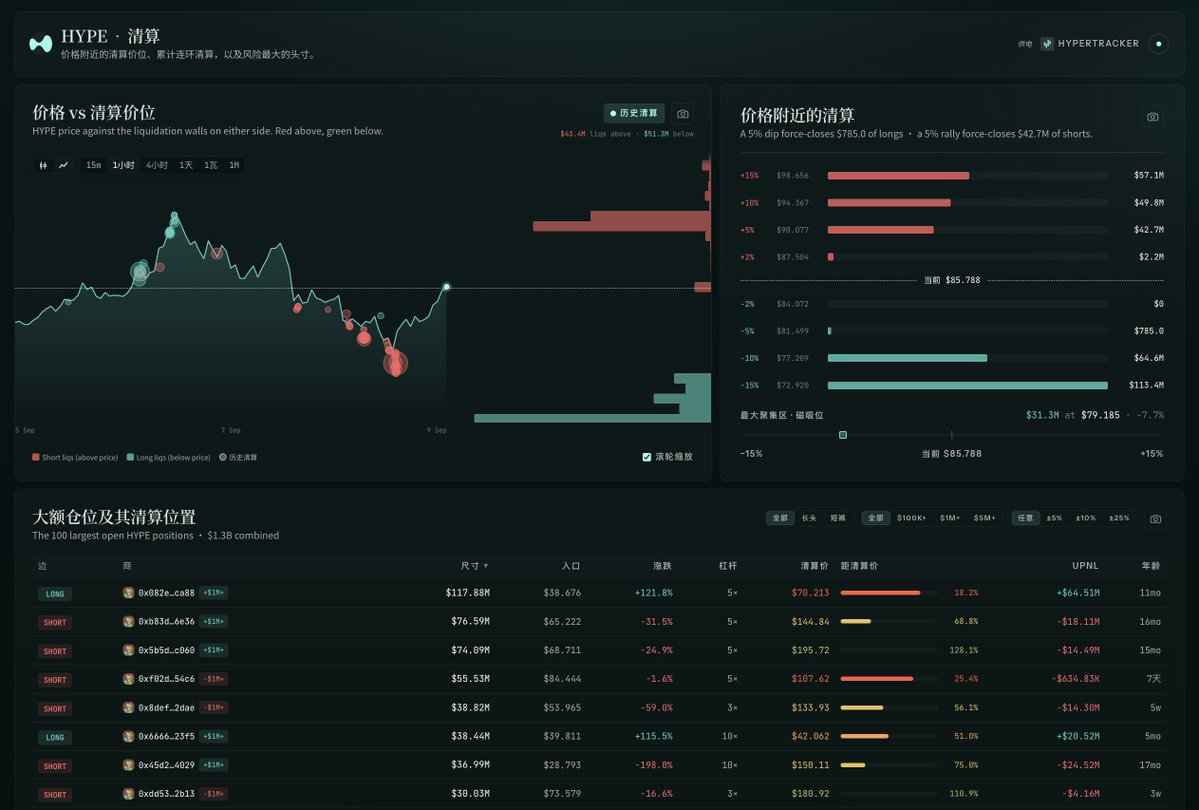Select the 1瓦 timeframe
This screenshot has height=810, width=1199.
click(210, 165)
